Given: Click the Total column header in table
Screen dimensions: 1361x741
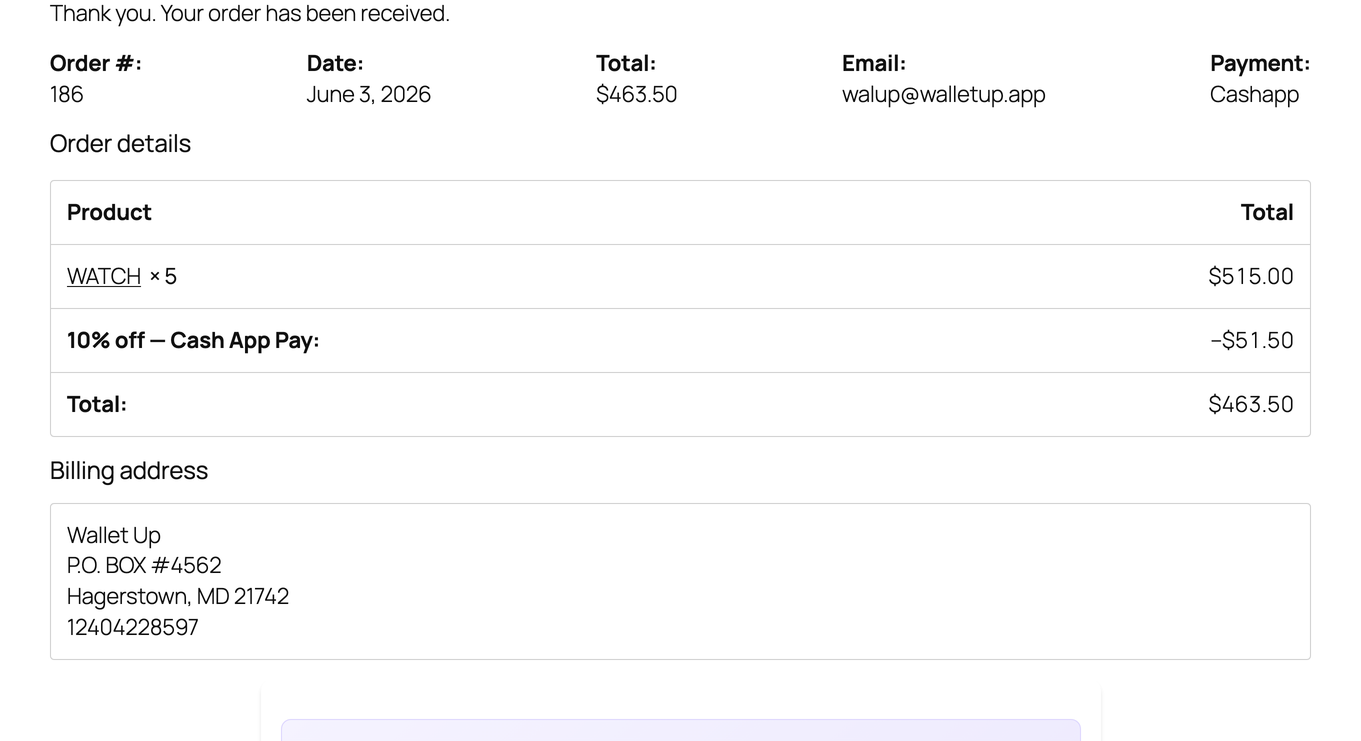Looking at the screenshot, I should (1267, 212).
